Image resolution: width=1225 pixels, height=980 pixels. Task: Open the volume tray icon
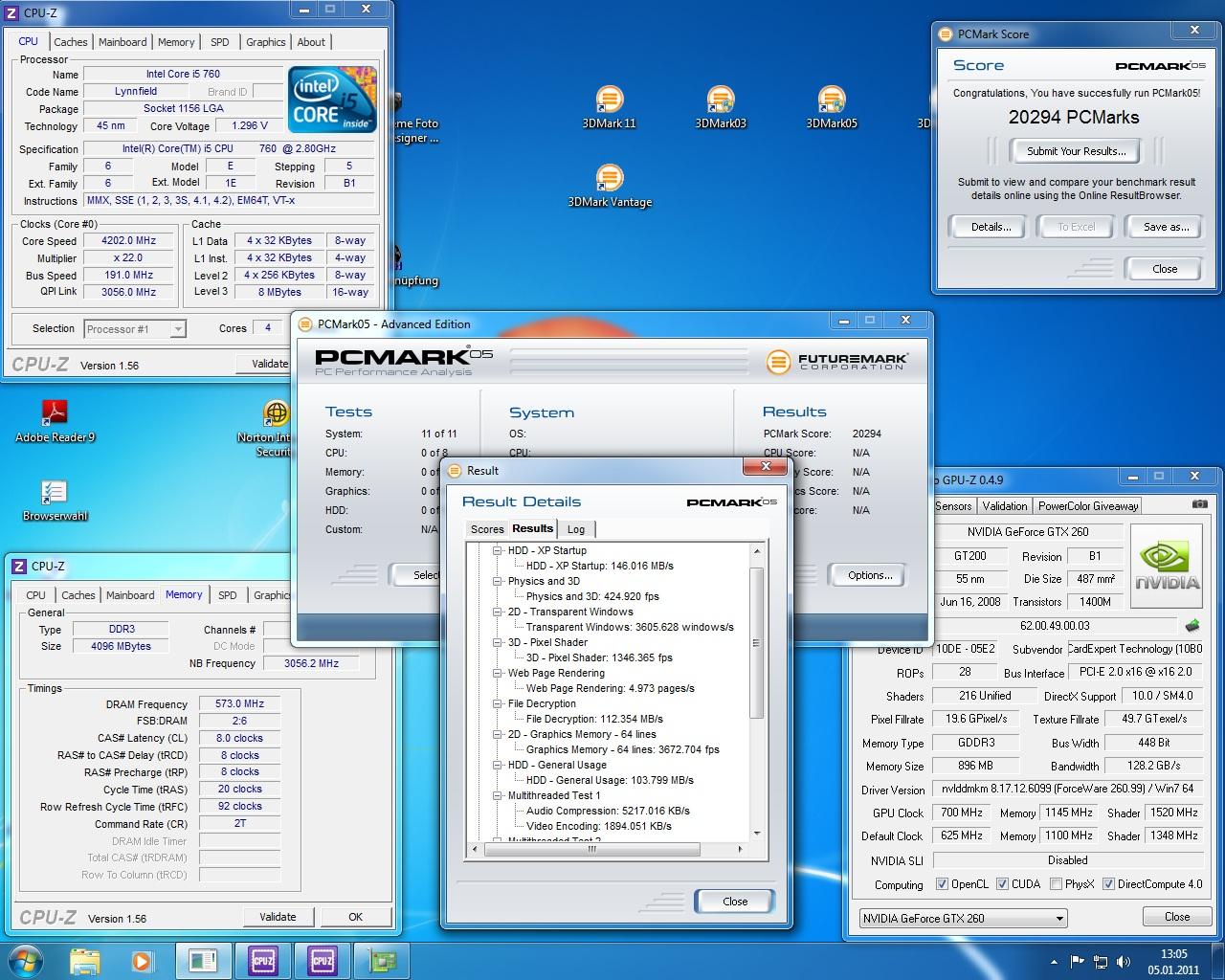(x=1124, y=962)
